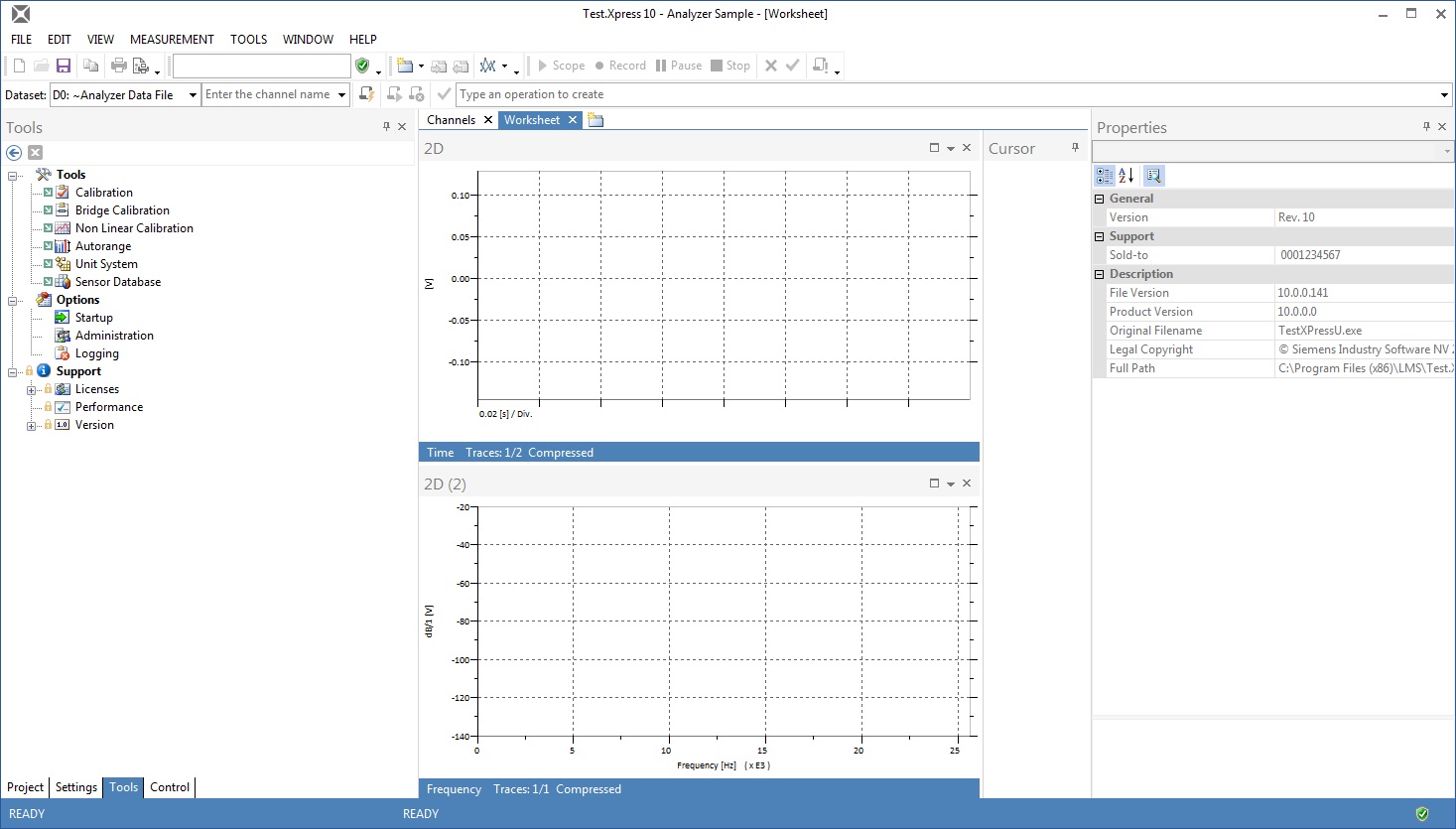Viewport: 1456px width, 829px height.
Task: Open the Dataset dropdown
Action: [193, 95]
